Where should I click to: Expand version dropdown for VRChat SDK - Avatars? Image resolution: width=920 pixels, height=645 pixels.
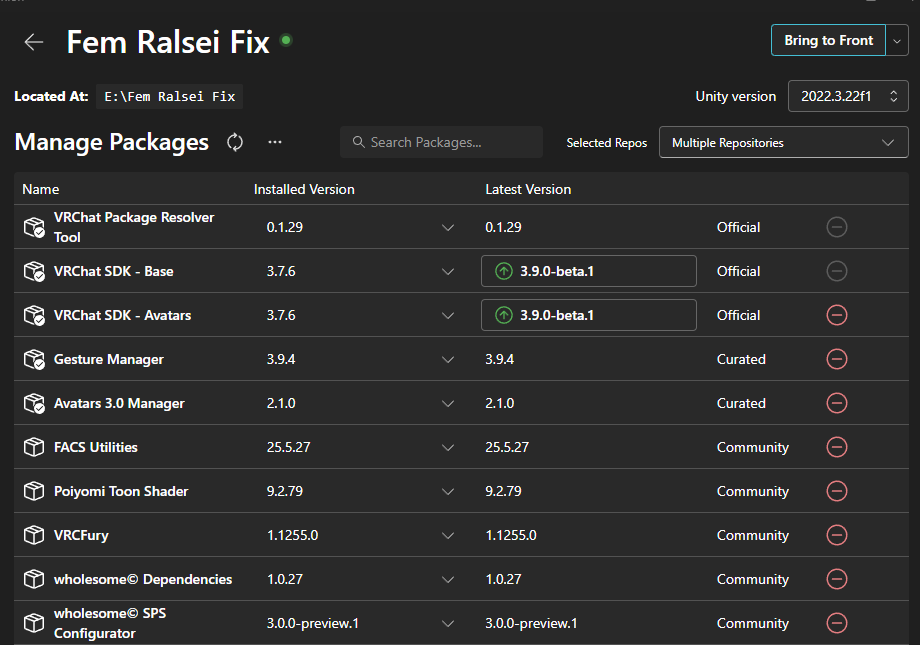448,316
